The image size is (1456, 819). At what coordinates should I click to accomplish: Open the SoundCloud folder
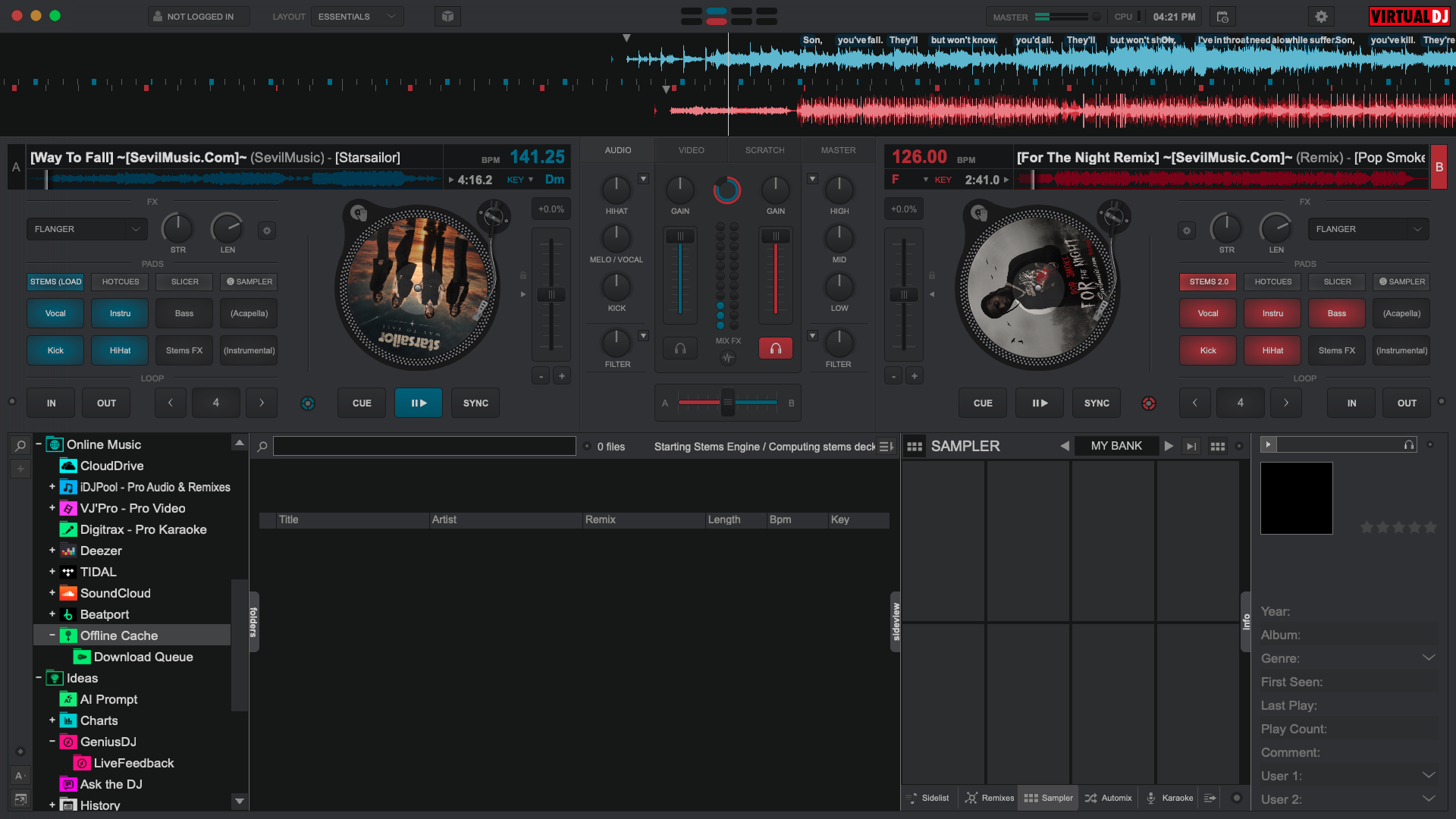tap(115, 593)
